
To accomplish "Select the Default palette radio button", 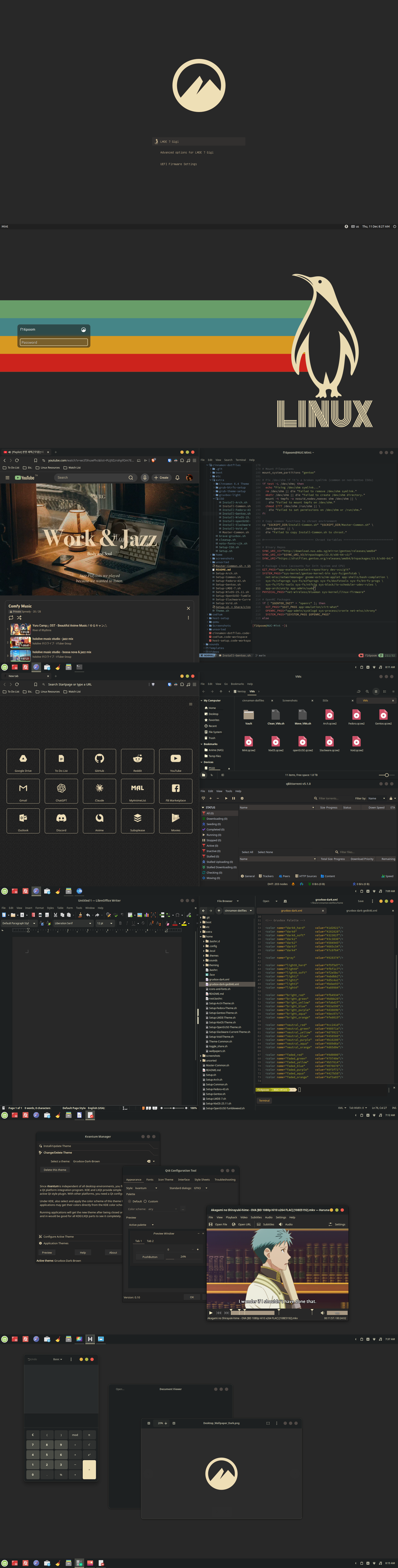I will (x=130, y=1202).
